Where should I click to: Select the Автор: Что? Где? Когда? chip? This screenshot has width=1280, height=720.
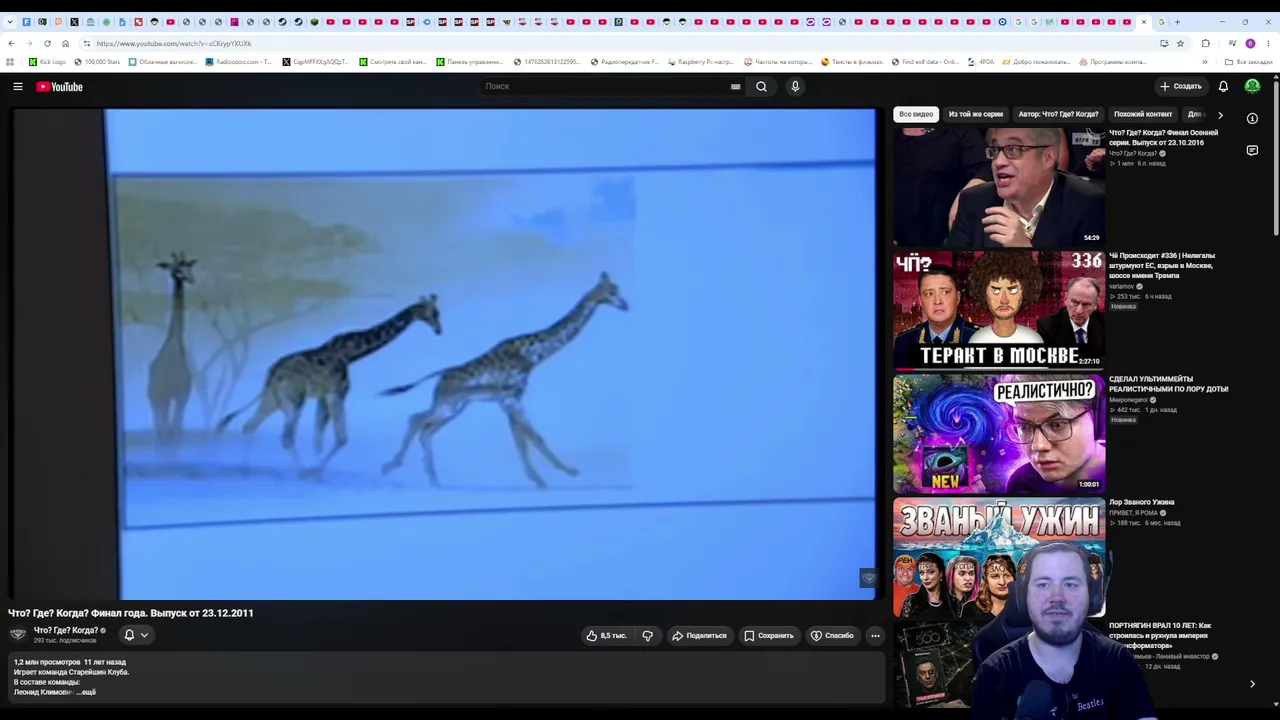pyautogui.click(x=1058, y=114)
